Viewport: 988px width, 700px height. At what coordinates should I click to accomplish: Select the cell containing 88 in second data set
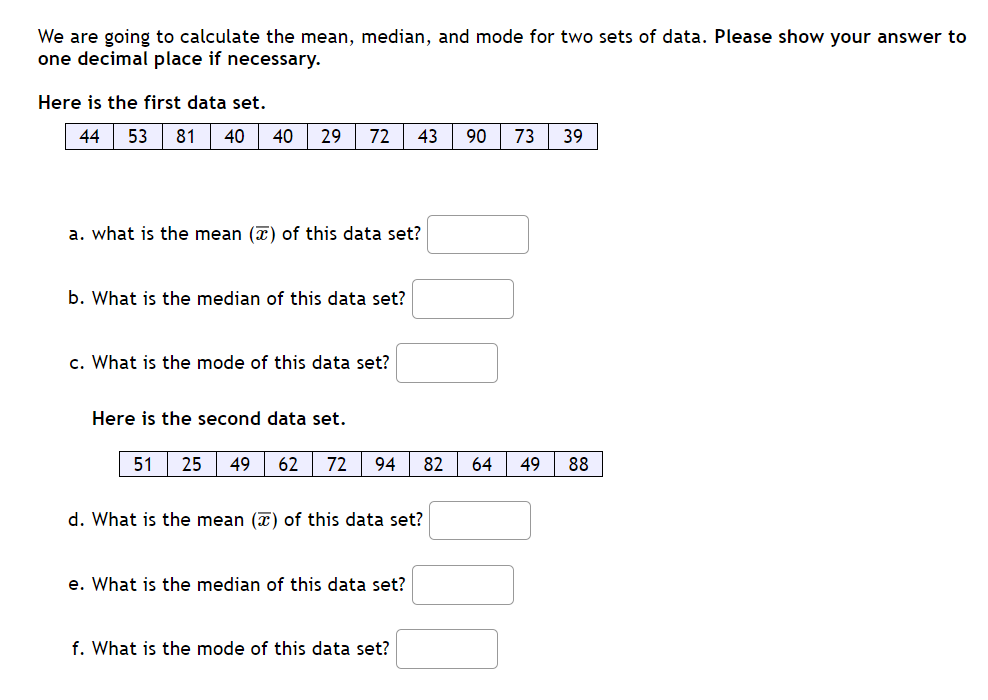tap(578, 464)
